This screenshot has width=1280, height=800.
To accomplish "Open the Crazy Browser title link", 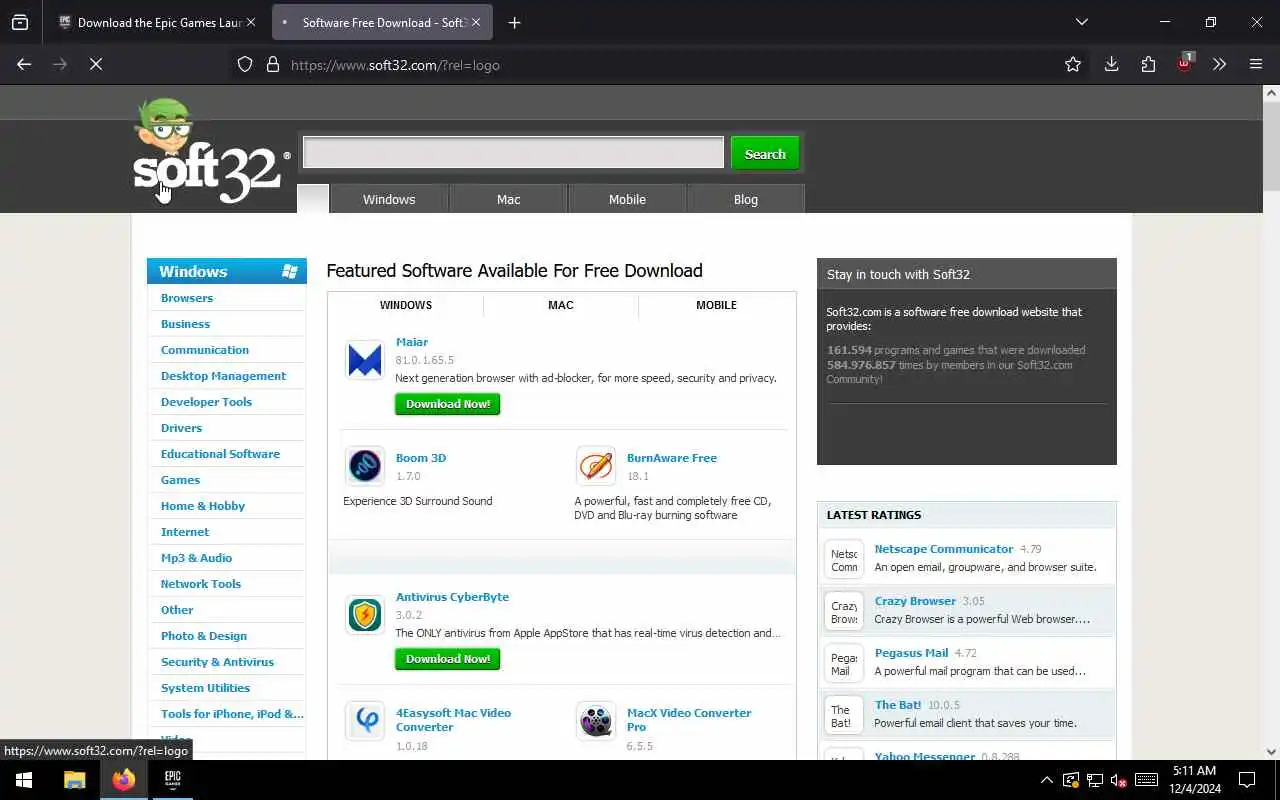I will point(915,601).
